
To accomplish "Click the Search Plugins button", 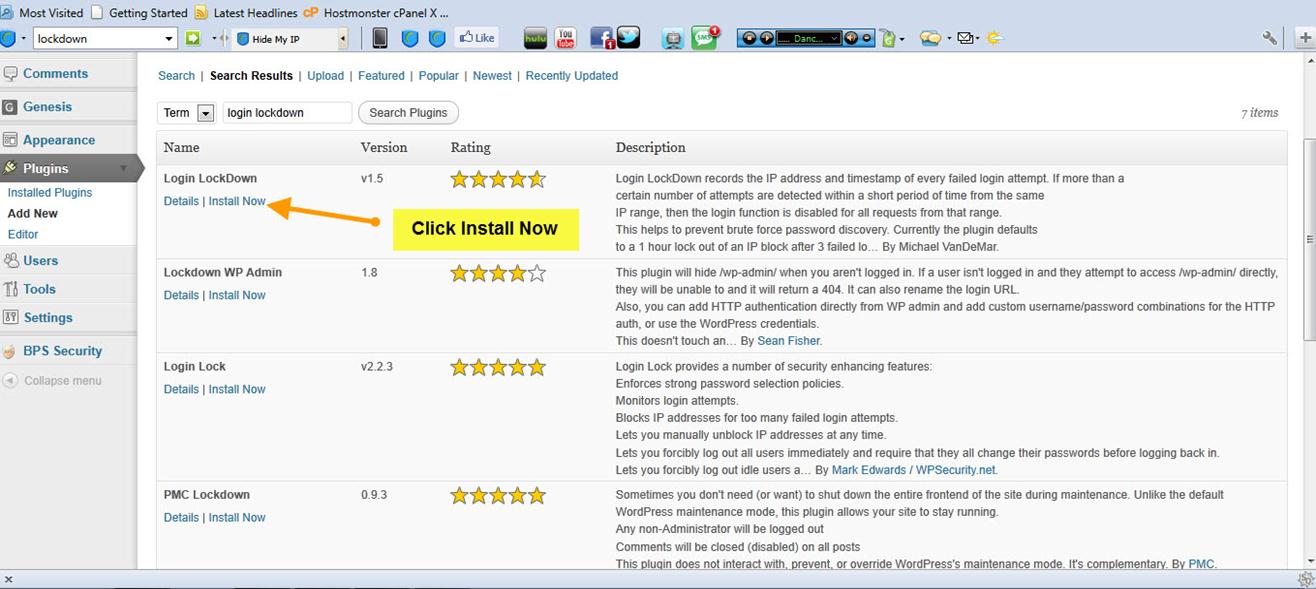I will (x=408, y=113).
